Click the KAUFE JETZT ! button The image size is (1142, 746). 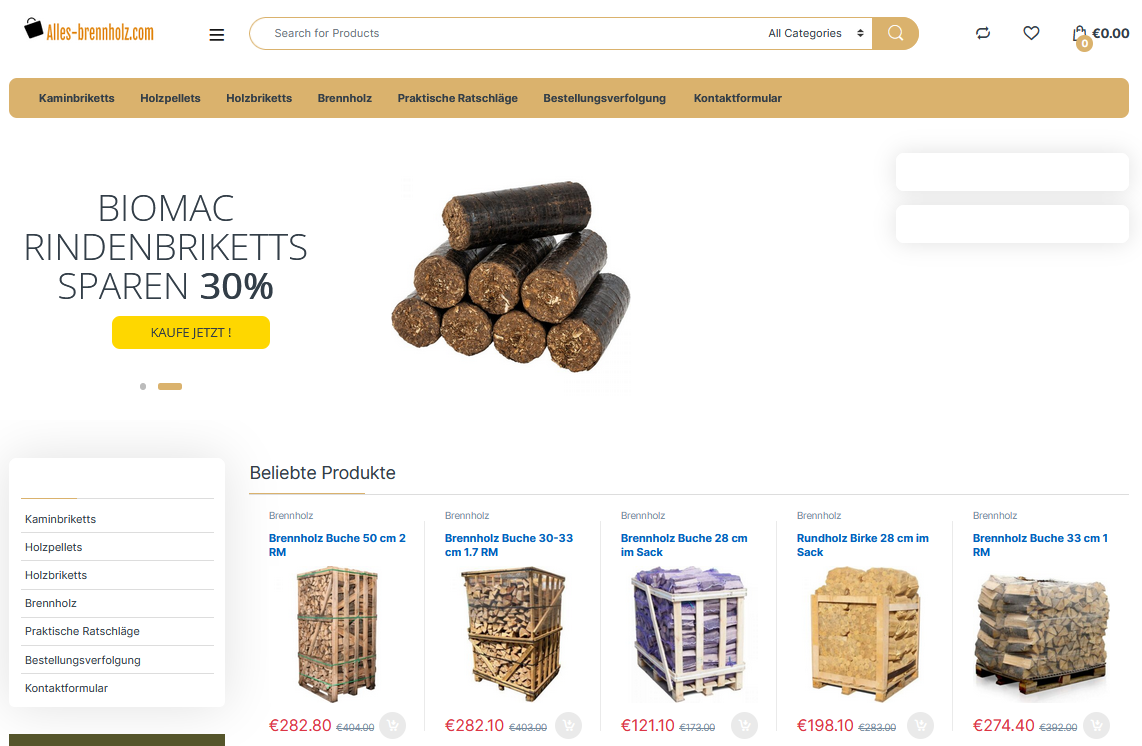191,332
